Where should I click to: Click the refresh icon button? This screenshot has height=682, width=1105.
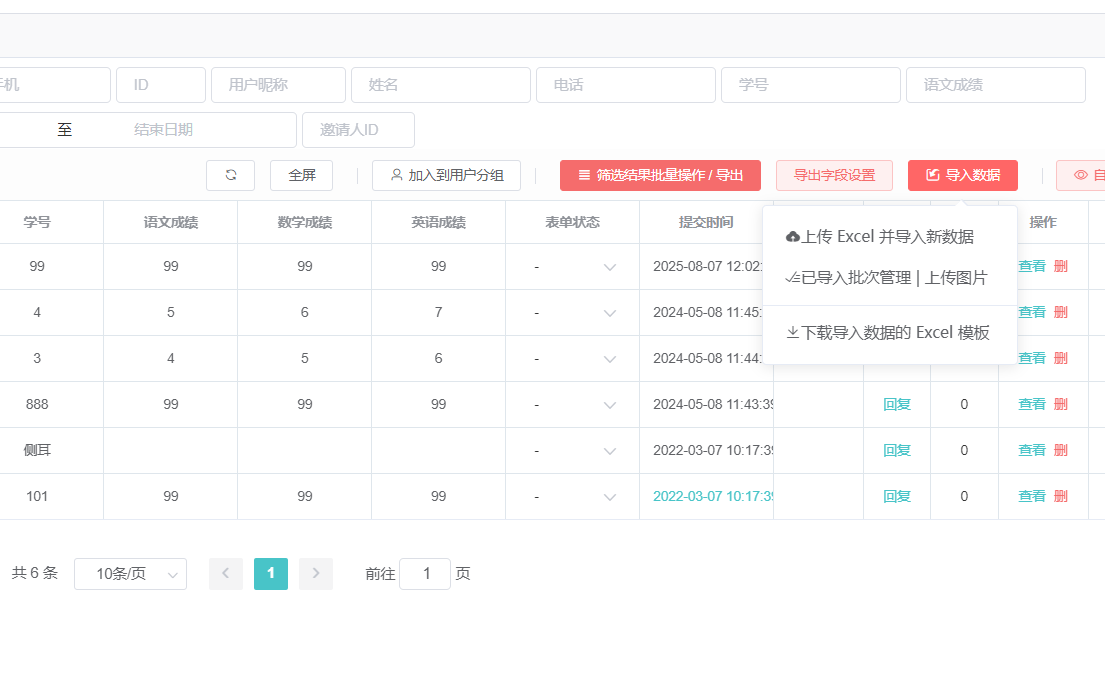(230, 175)
